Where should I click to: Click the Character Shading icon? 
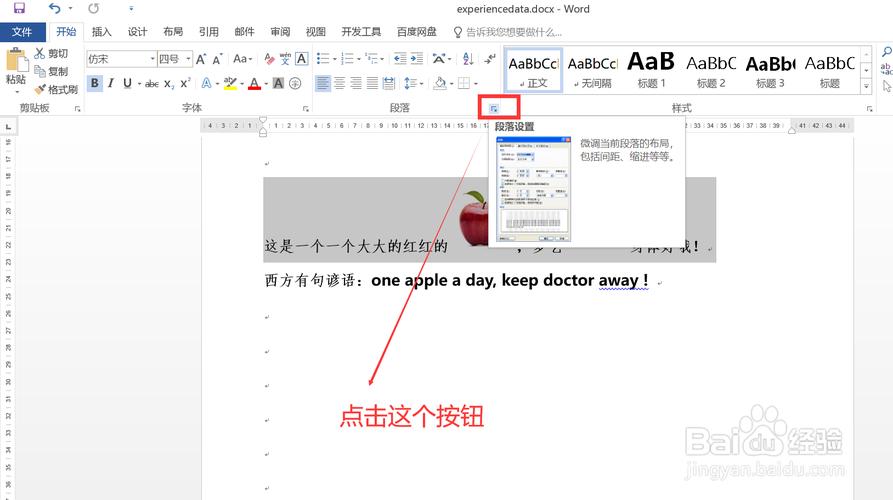click(x=278, y=83)
